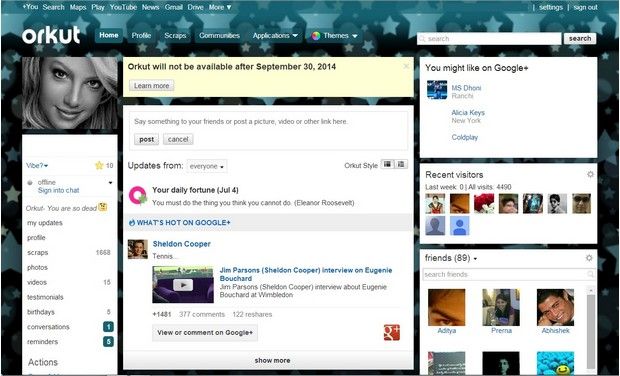Click conversations notification badge 1
620x376 pixels.
(108, 327)
